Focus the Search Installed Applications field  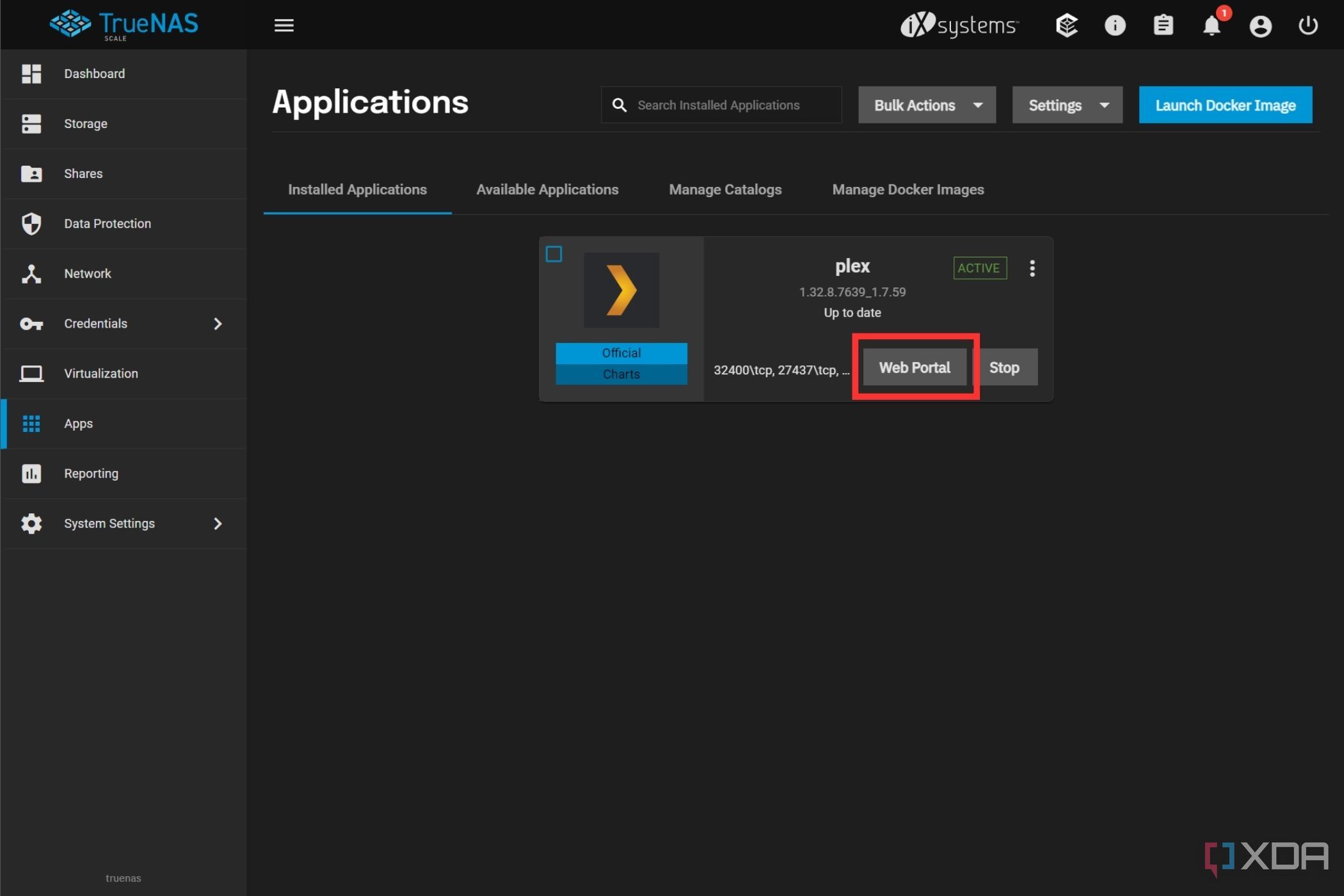(x=721, y=105)
